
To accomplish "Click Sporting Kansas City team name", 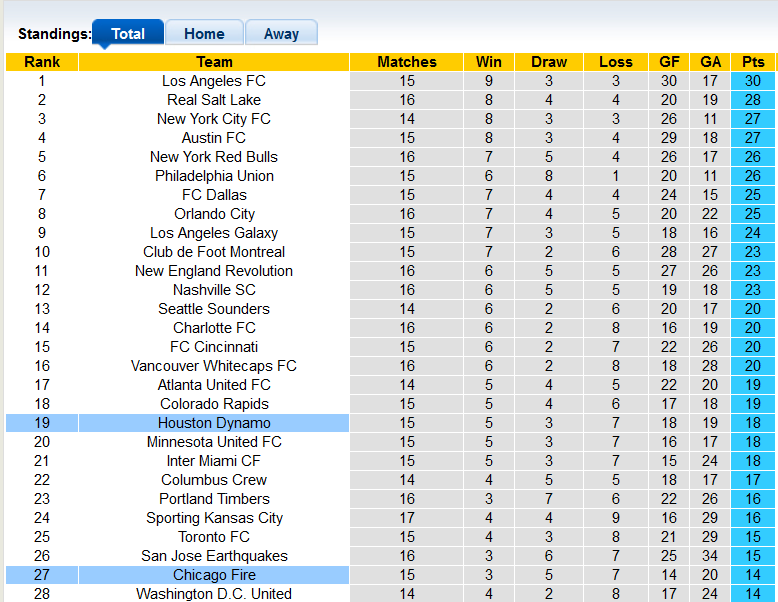I will (x=214, y=518).
